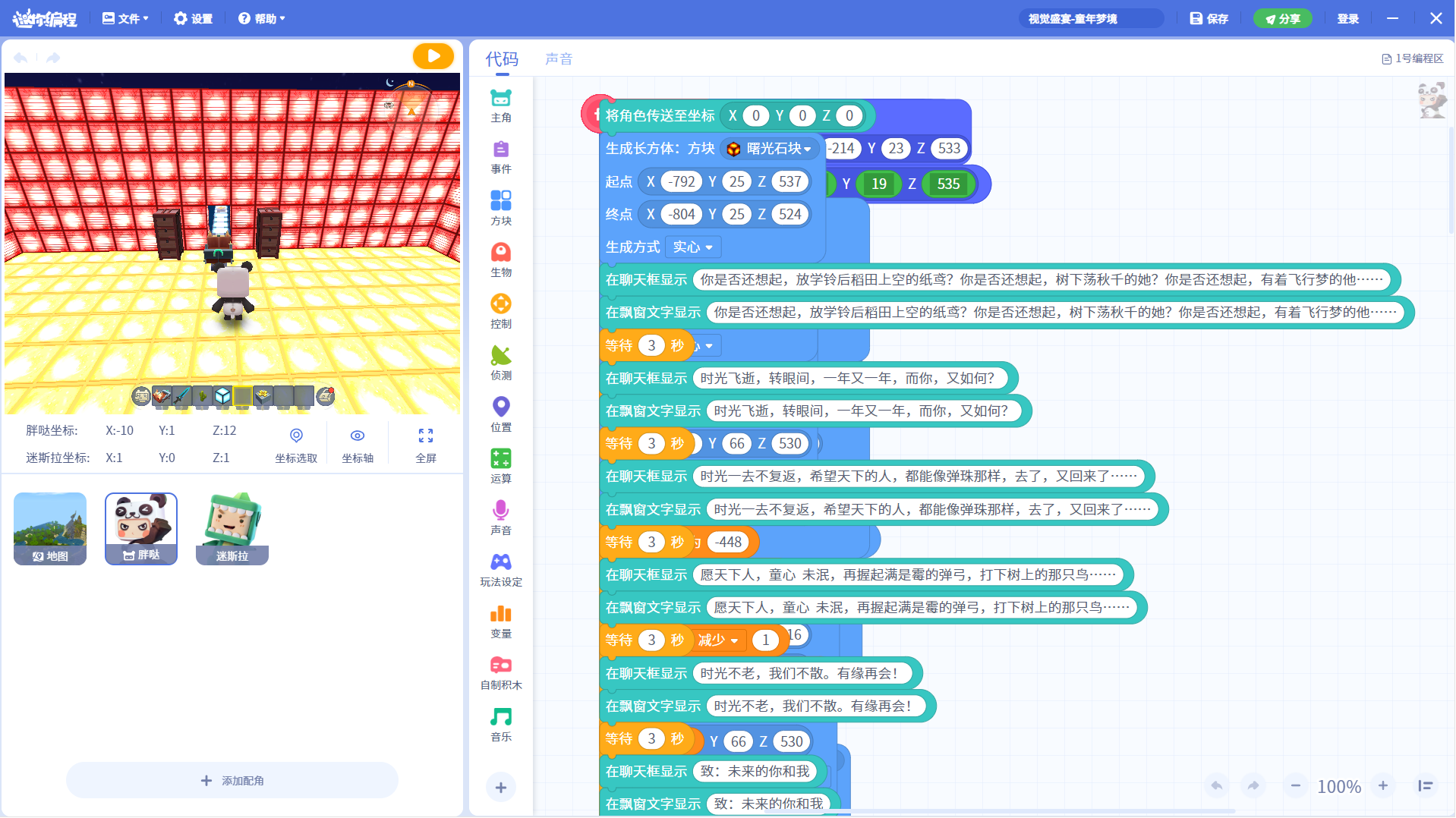Viewport: 1456px width, 818px height.
Task: Open the 1号编程区 selector
Action: tap(1412, 58)
